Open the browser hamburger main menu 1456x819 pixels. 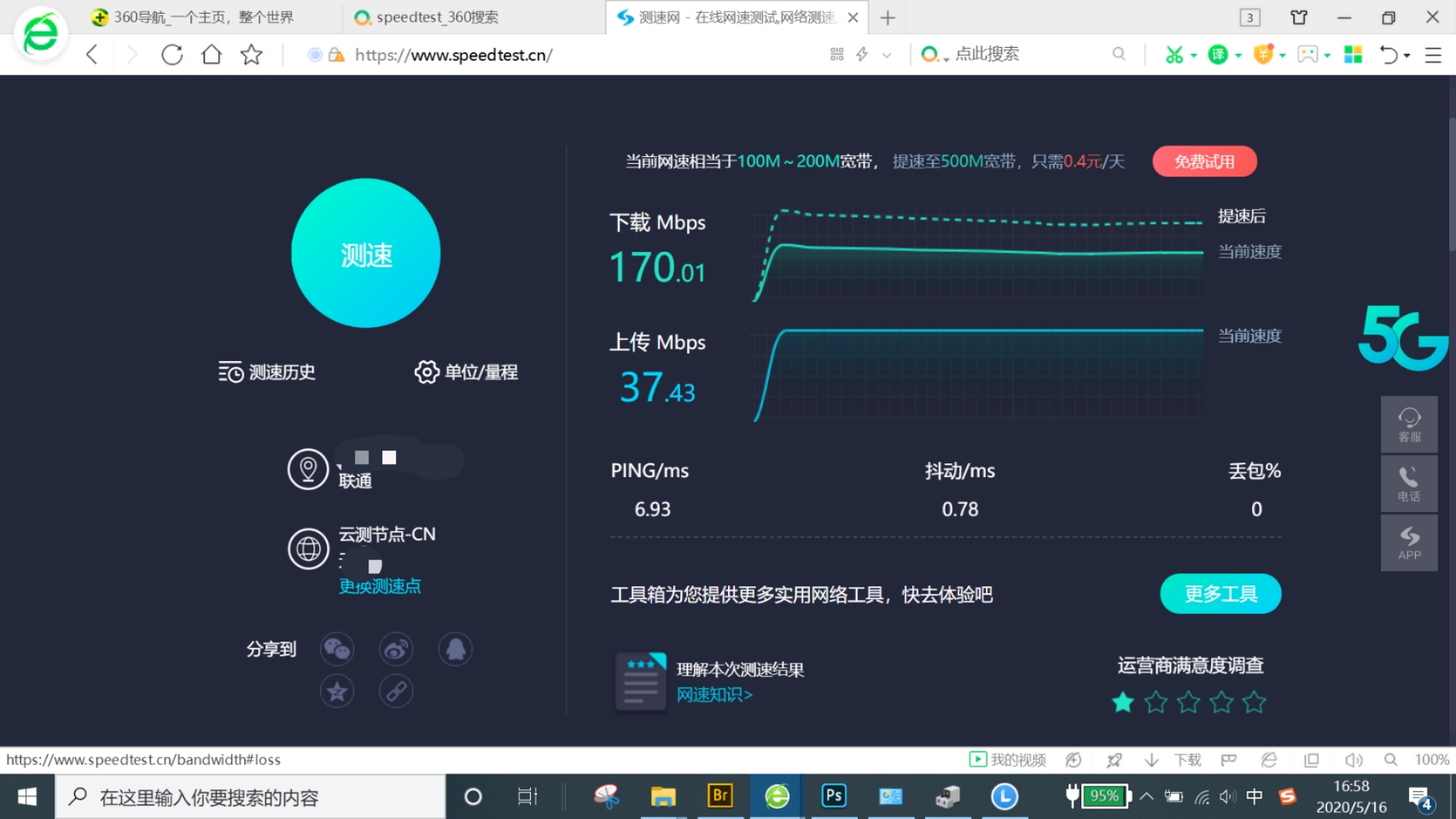pyautogui.click(x=1434, y=54)
